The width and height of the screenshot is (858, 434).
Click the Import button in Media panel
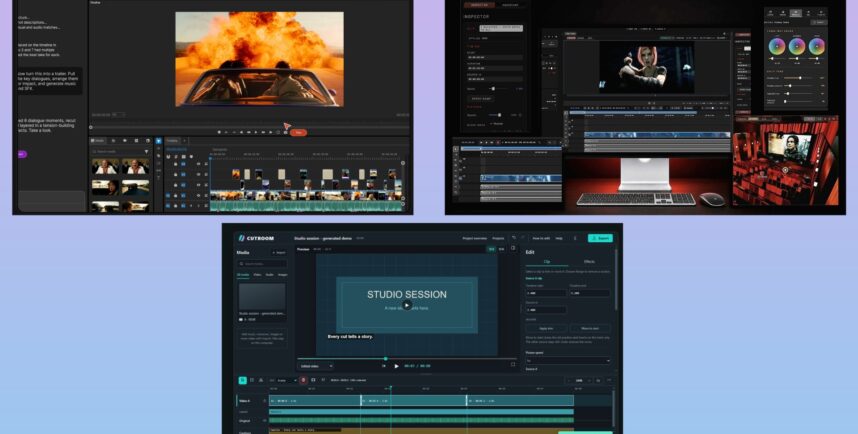coord(279,252)
